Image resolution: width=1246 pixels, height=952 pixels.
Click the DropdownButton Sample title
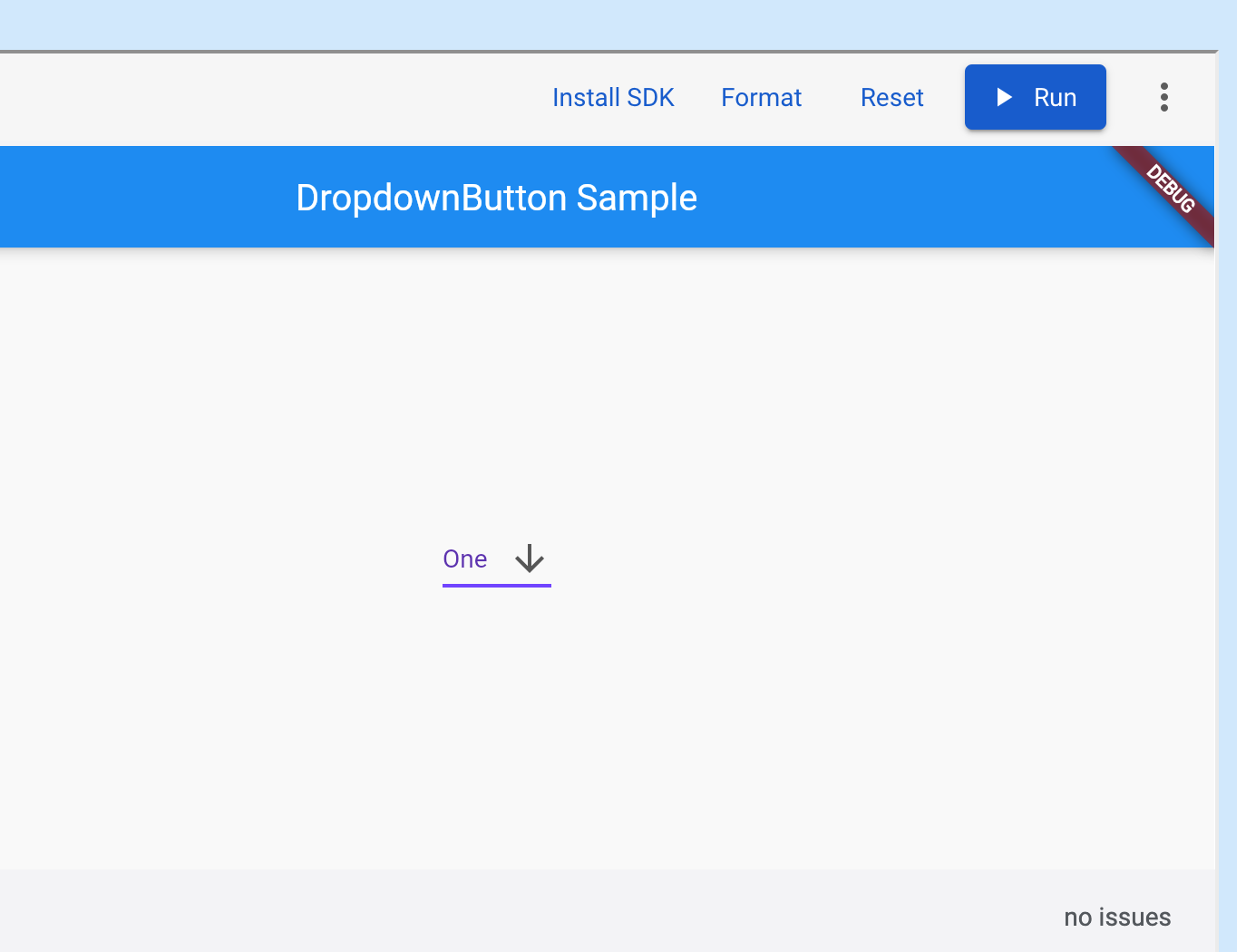[496, 197]
